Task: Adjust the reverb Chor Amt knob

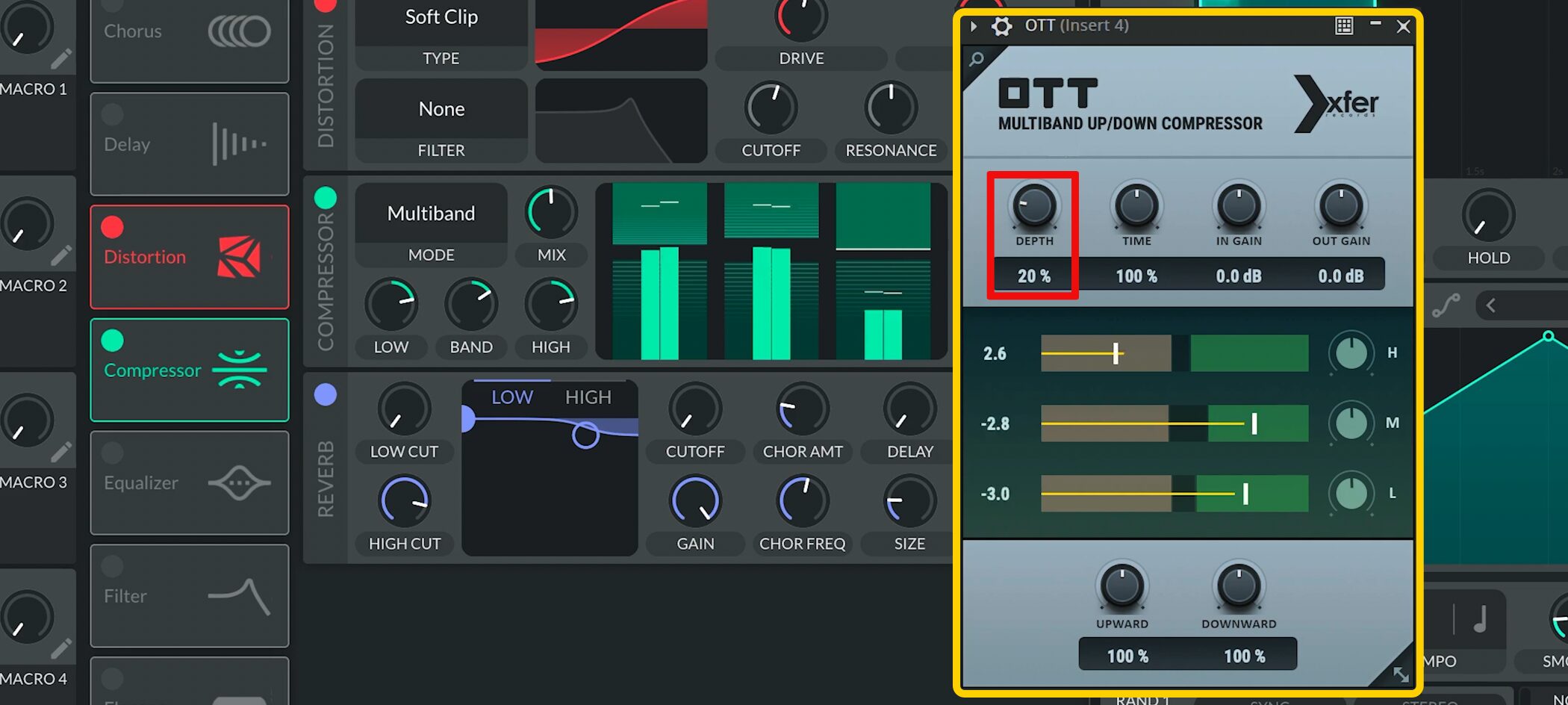Action: pos(803,410)
